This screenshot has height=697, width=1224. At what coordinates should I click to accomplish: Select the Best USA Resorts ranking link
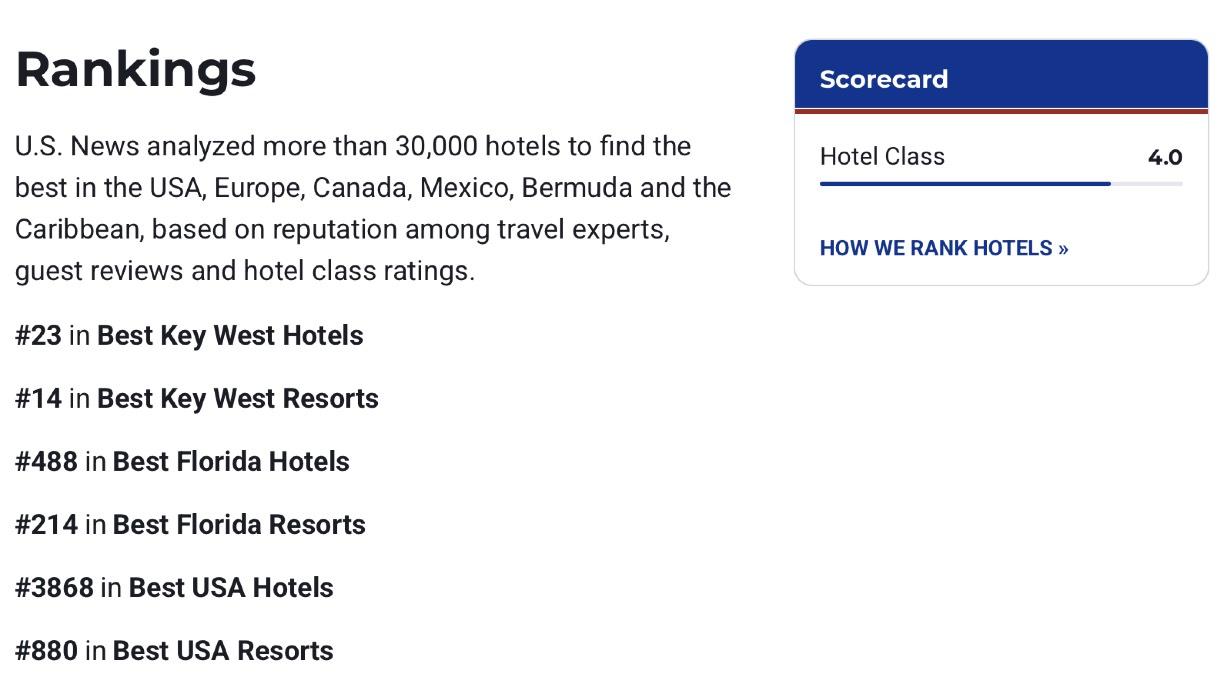[x=222, y=651]
